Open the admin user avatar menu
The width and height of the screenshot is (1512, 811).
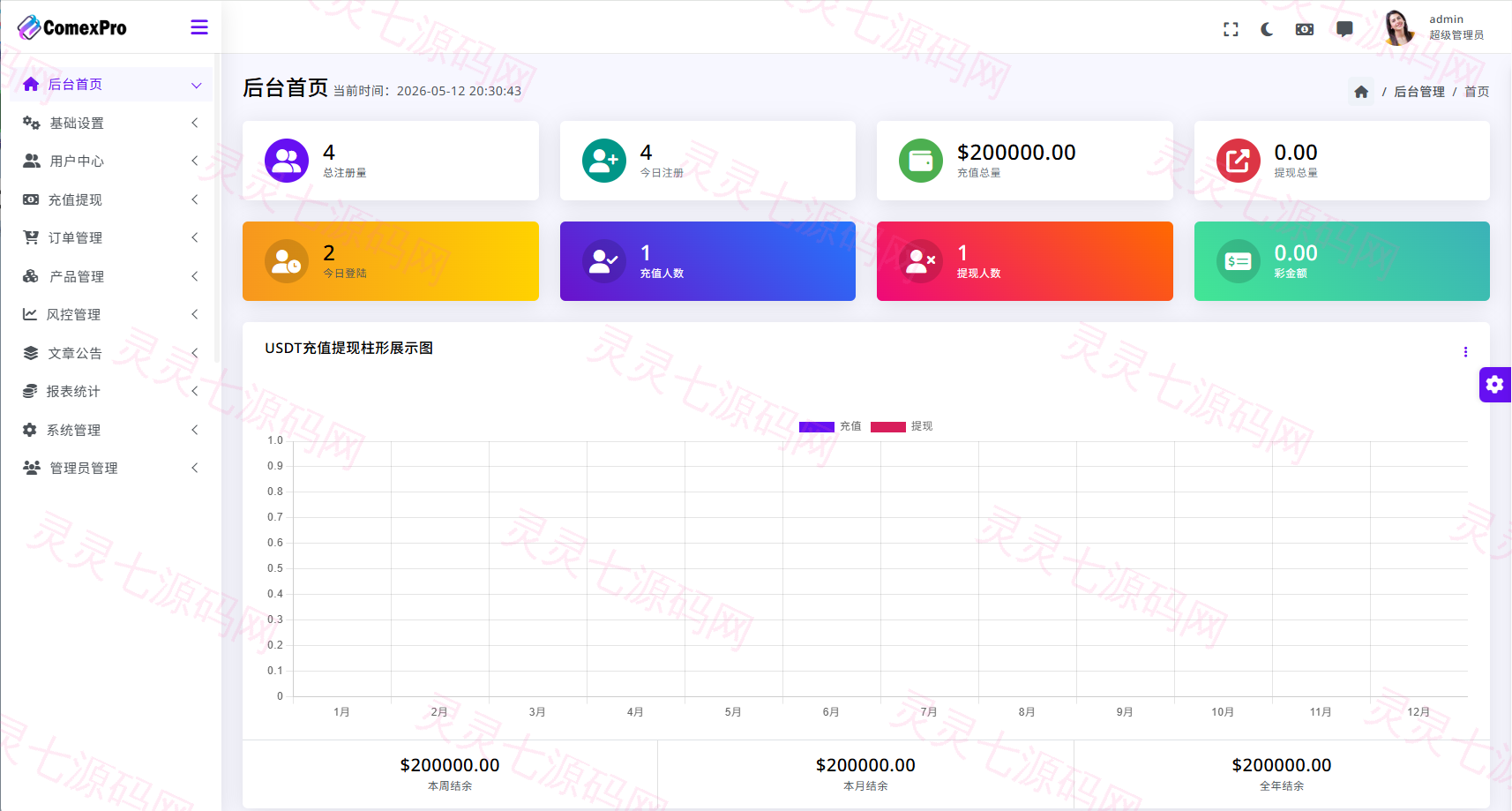pos(1398,27)
